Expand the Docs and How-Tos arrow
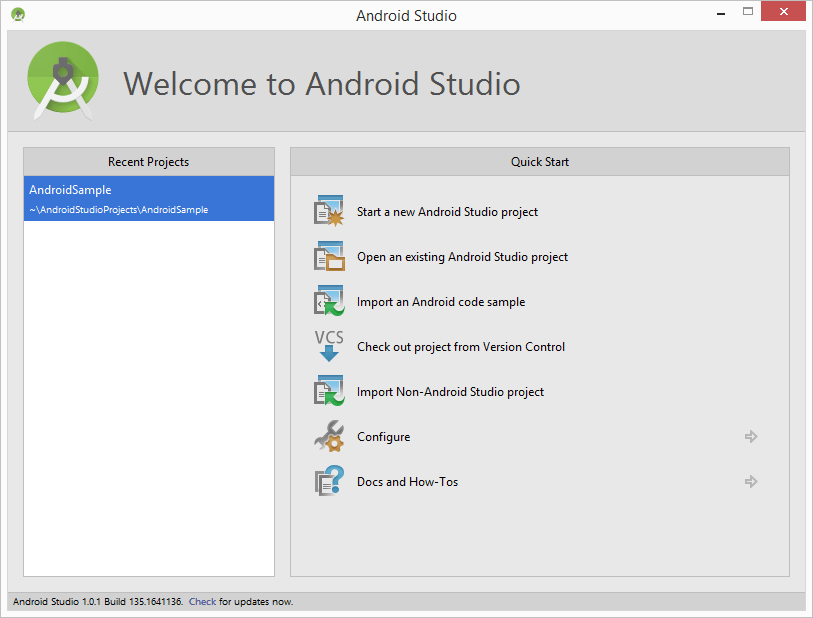 point(750,481)
